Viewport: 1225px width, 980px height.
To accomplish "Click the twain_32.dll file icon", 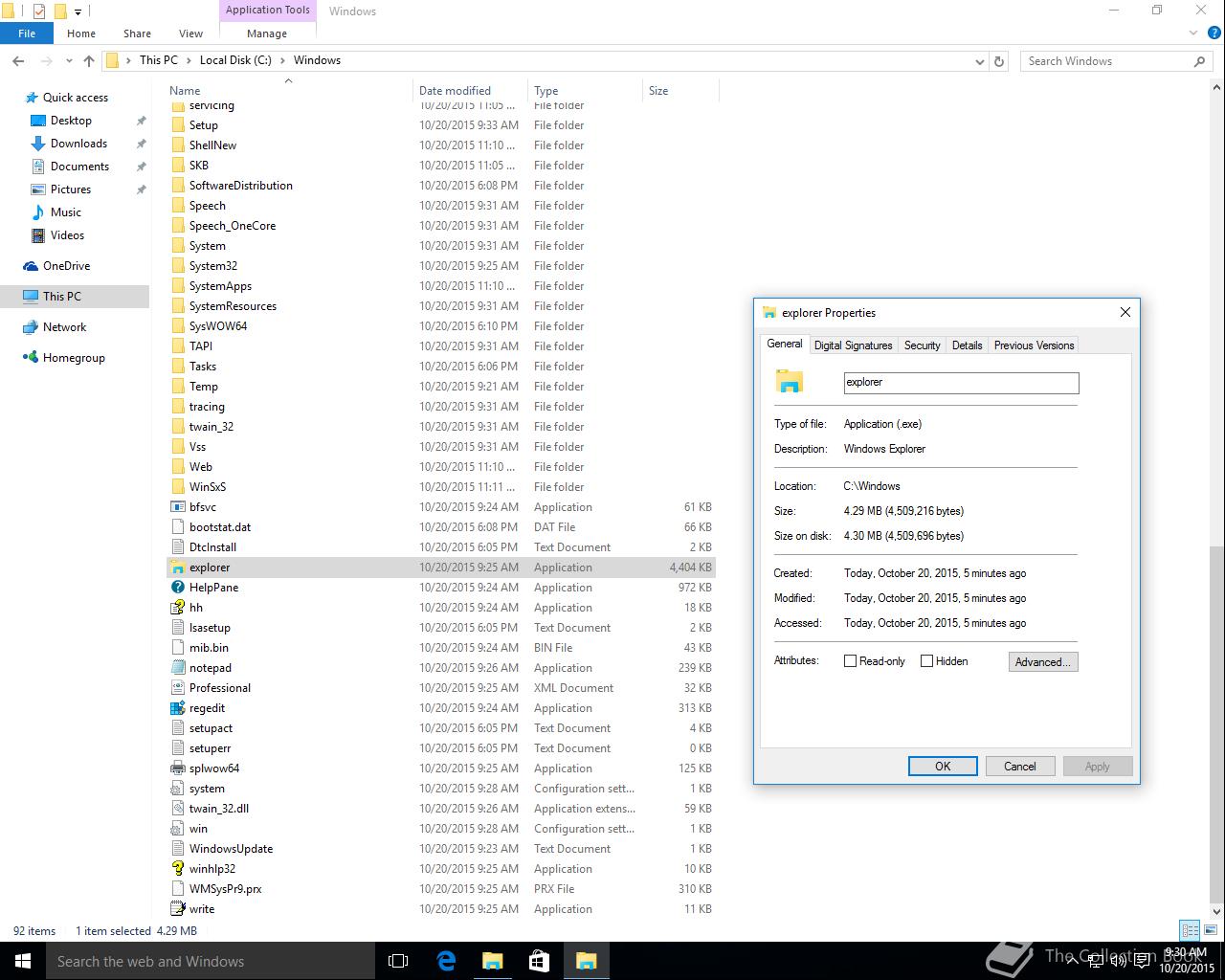I will coord(177,809).
